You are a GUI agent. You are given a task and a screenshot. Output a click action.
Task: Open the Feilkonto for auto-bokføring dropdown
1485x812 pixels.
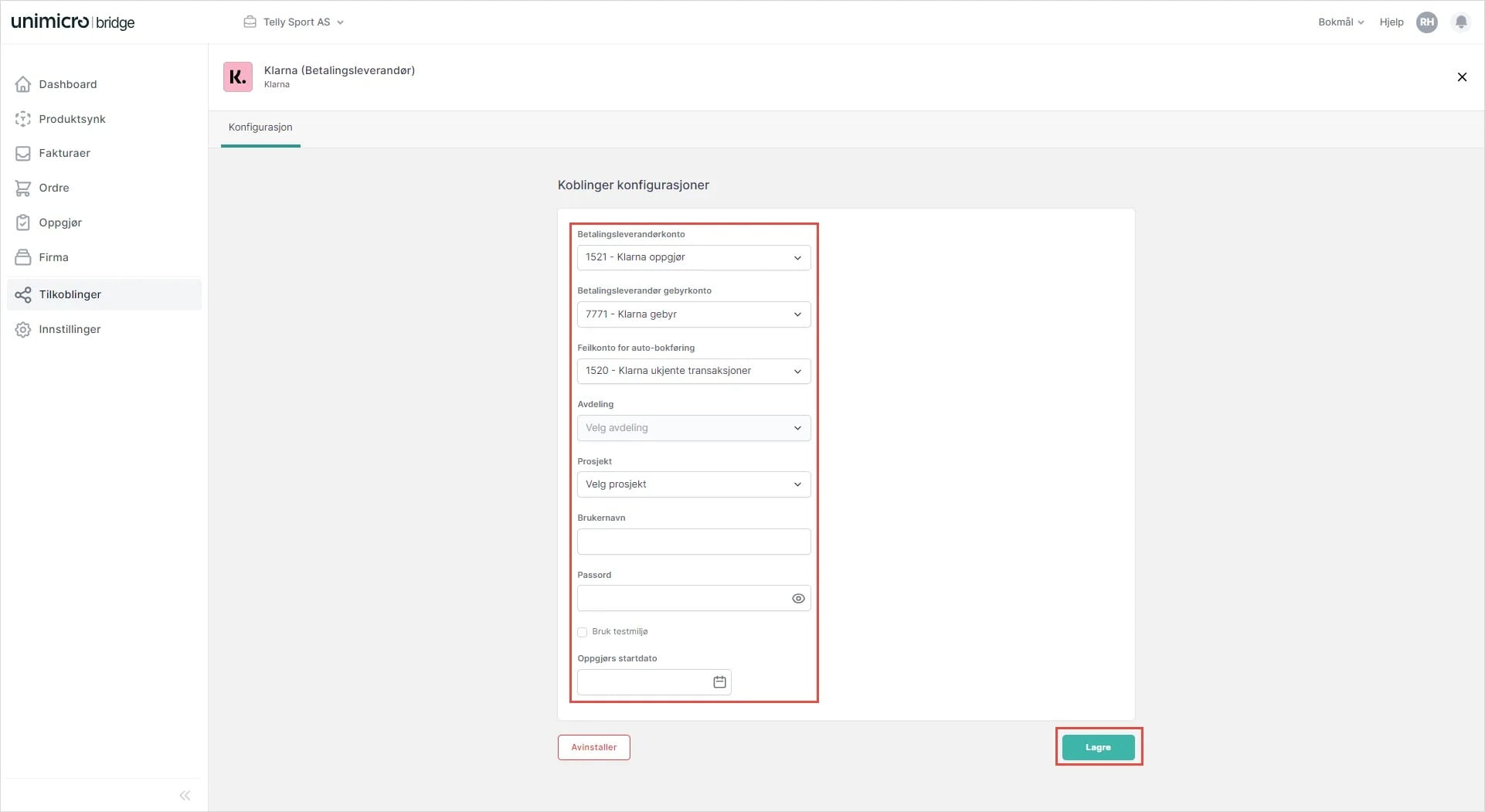694,371
